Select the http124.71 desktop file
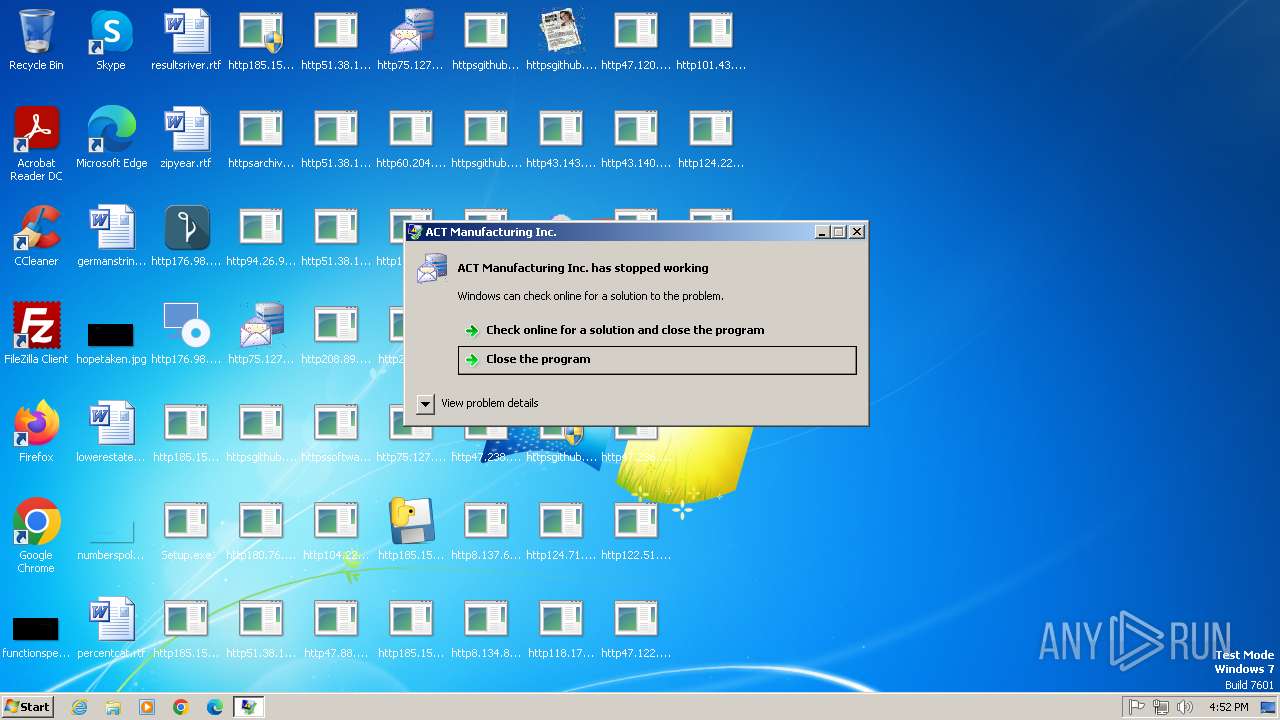1280x720 pixels. 561,530
